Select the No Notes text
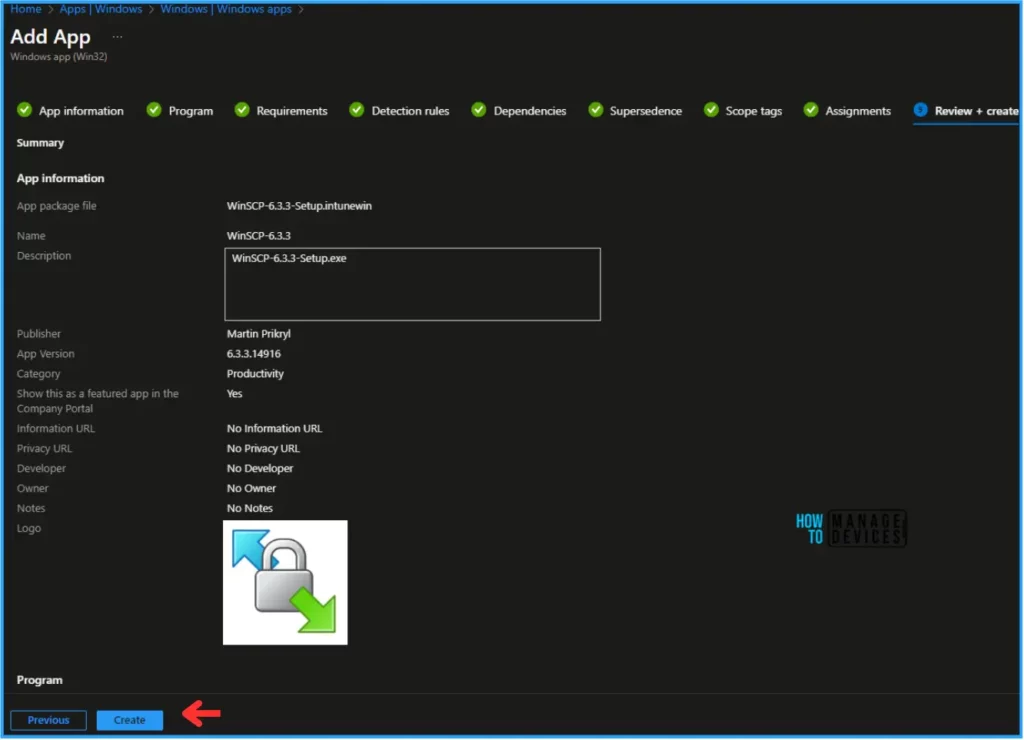 249,508
